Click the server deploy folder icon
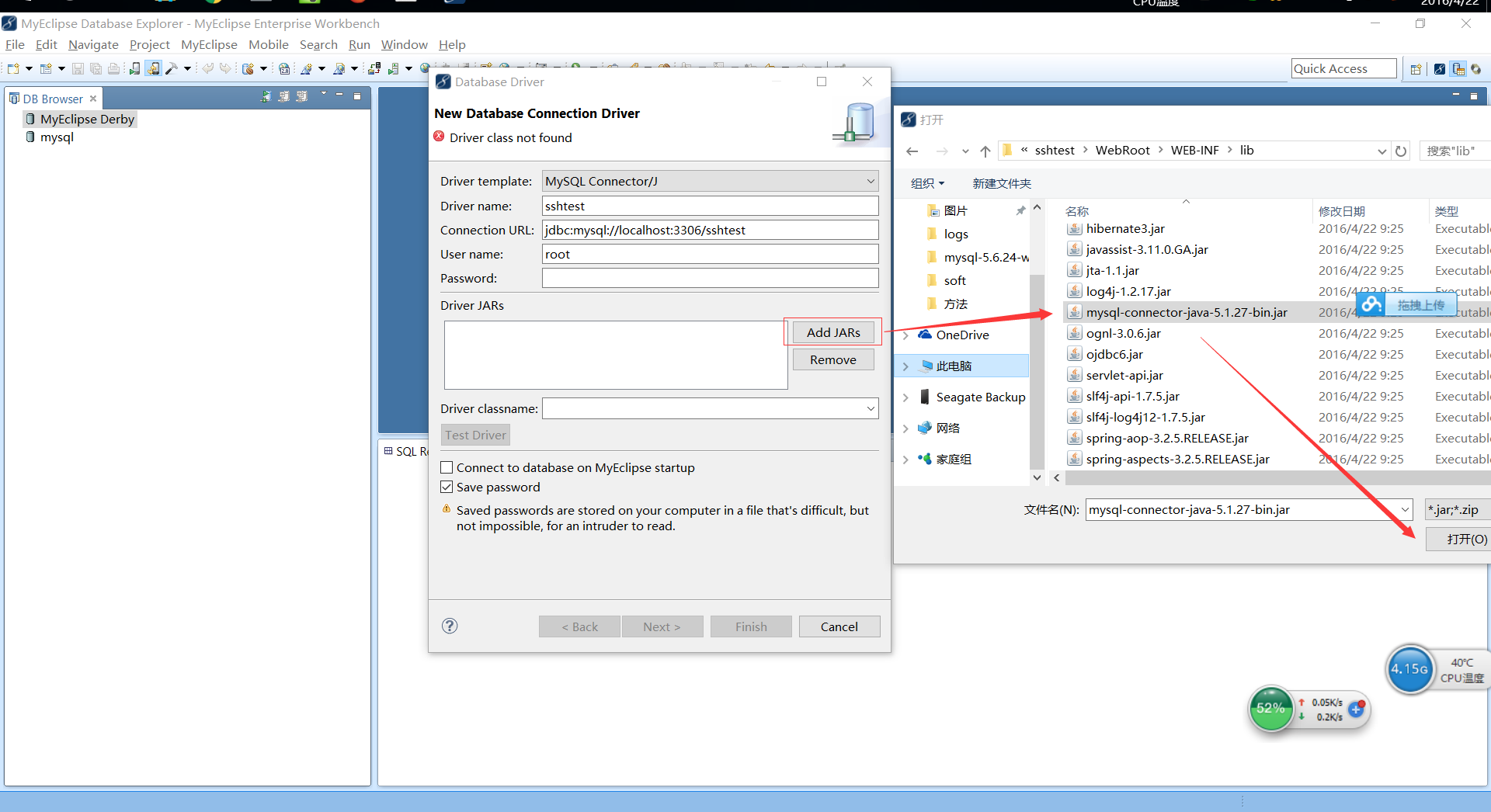1491x812 pixels. [374, 69]
